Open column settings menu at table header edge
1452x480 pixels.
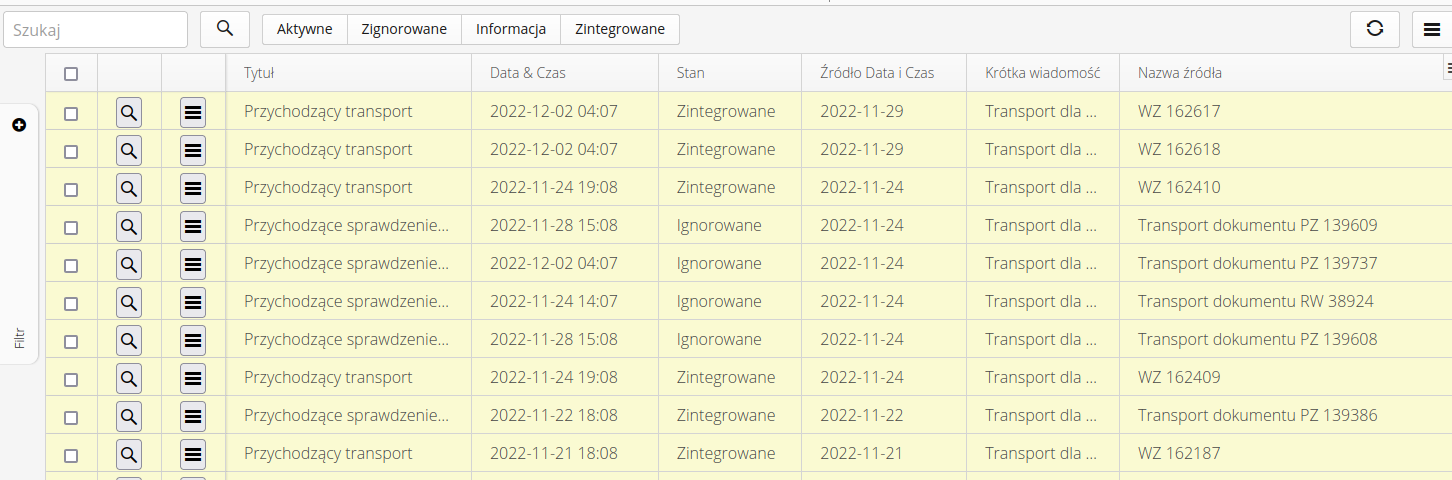point(1447,67)
